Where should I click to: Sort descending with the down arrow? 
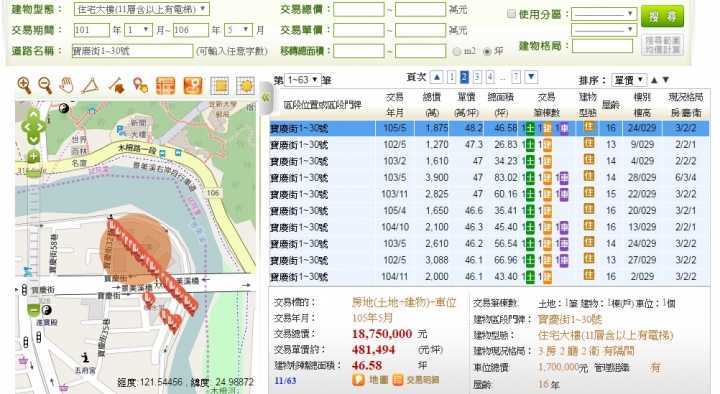click(666, 80)
